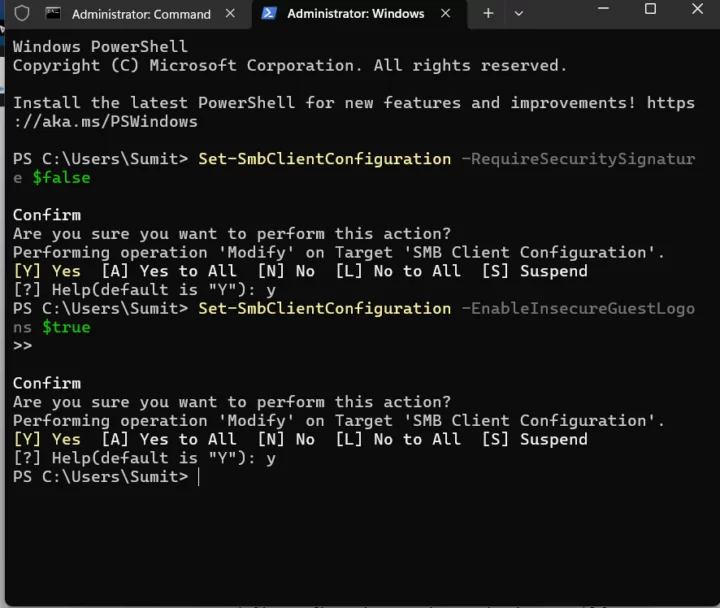This screenshot has height=608, width=720.
Task: Click the second Confirm heading
Action: pos(47,383)
